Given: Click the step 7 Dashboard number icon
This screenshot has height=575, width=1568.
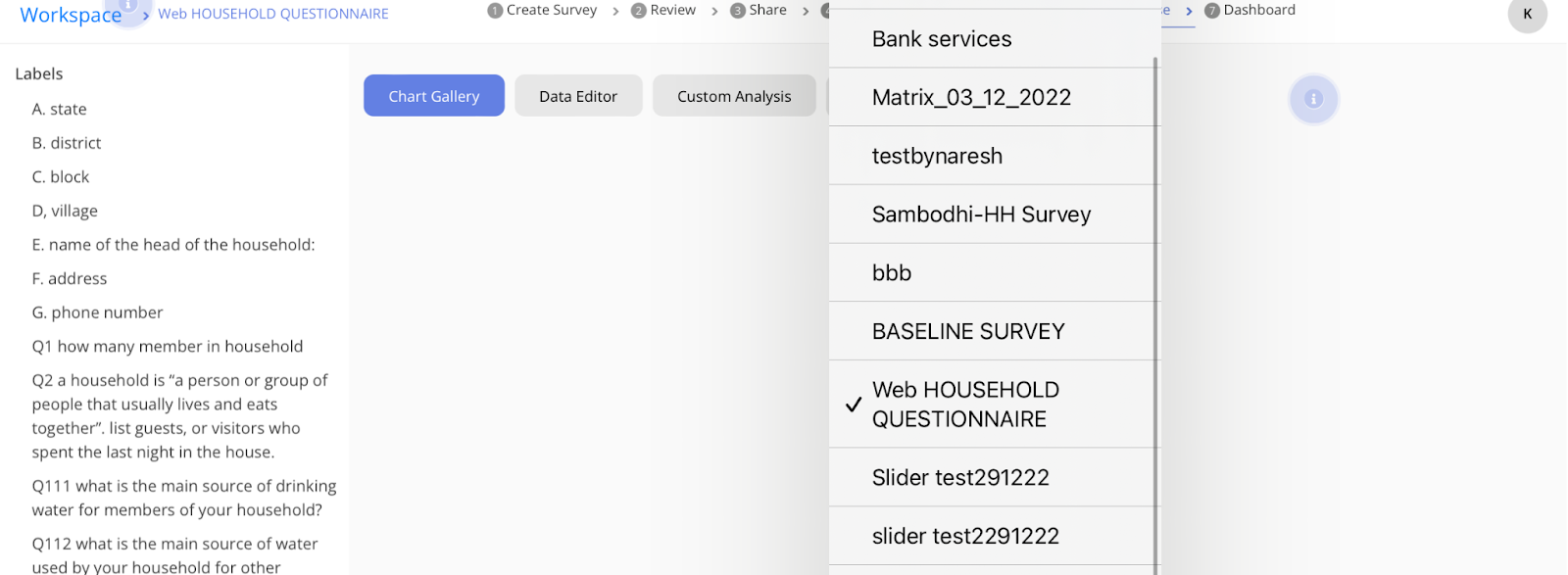Looking at the screenshot, I should point(1212,11).
